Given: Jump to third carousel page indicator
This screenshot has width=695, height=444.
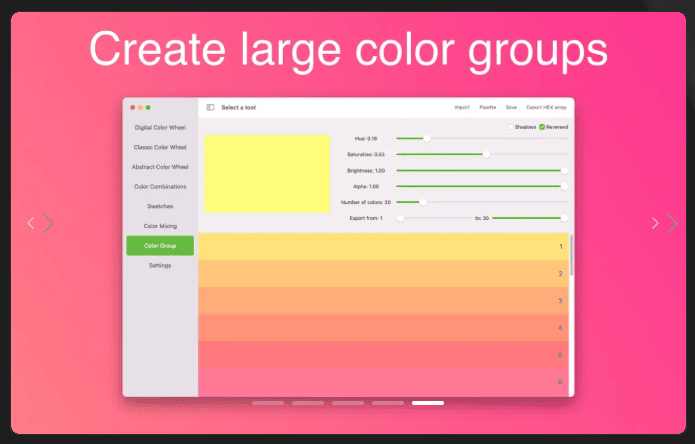Looking at the screenshot, I should click(x=348, y=403).
